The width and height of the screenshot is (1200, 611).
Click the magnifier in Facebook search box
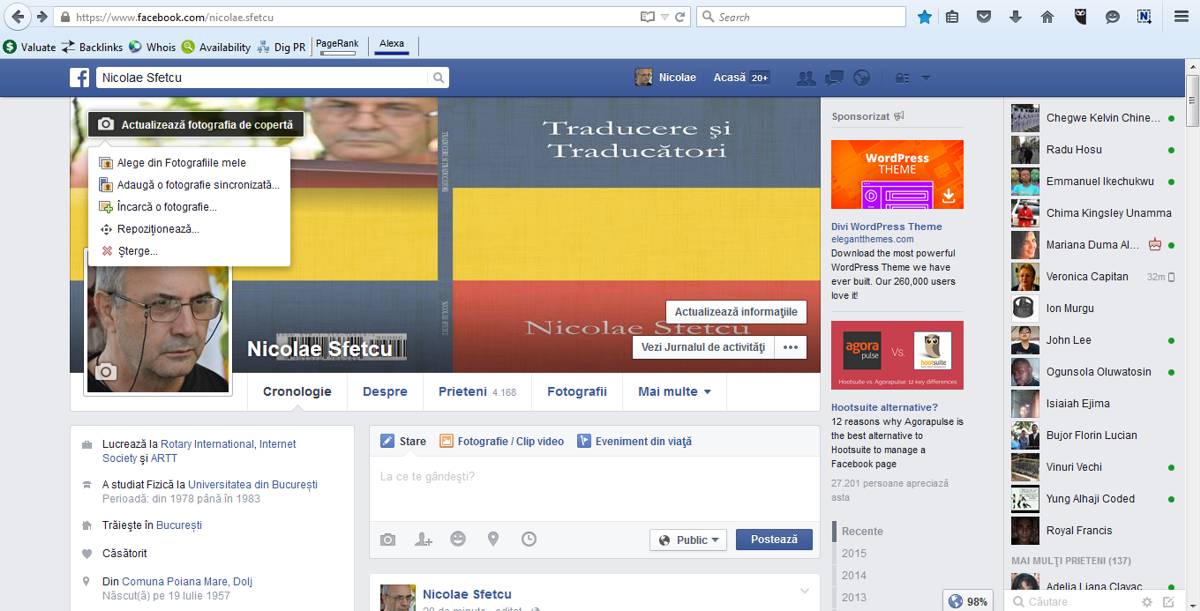coord(438,78)
